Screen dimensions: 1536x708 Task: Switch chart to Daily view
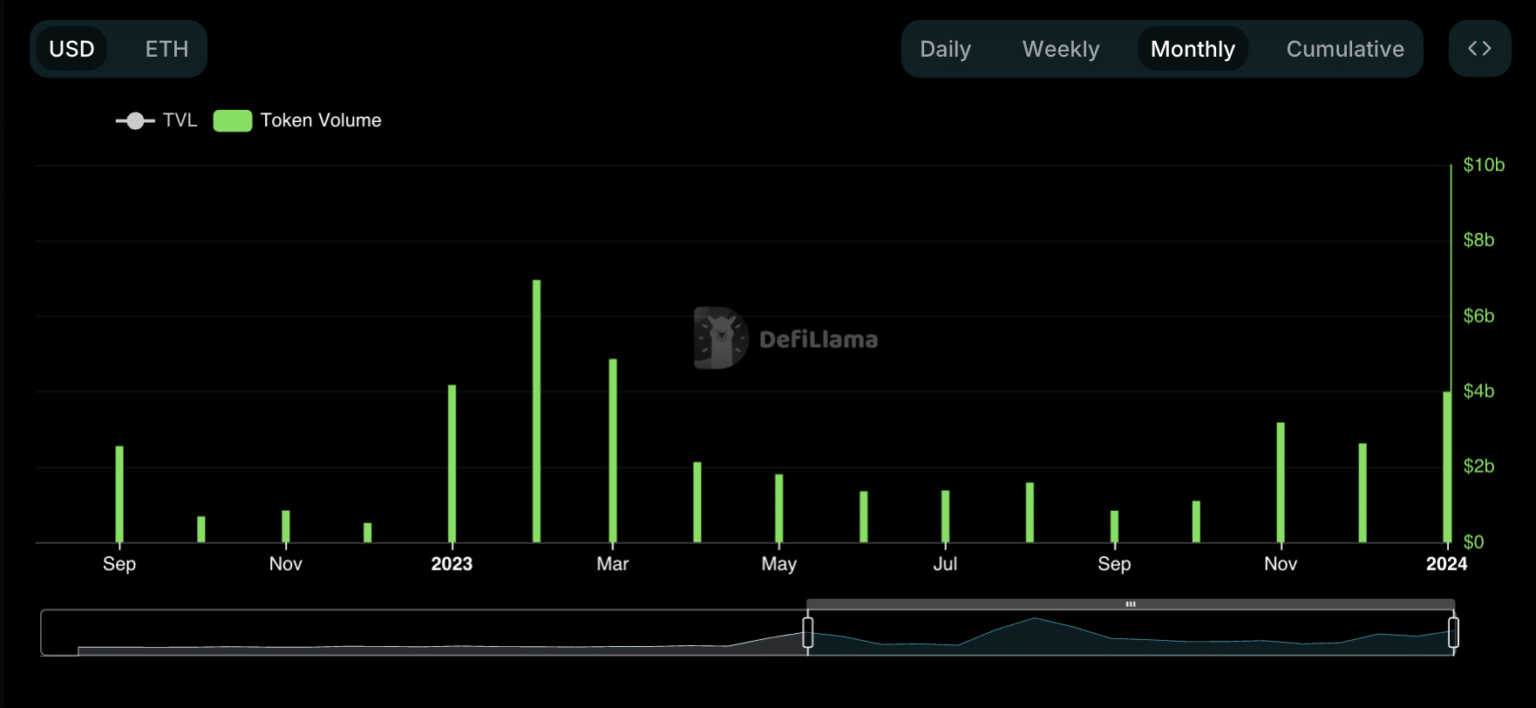point(945,49)
